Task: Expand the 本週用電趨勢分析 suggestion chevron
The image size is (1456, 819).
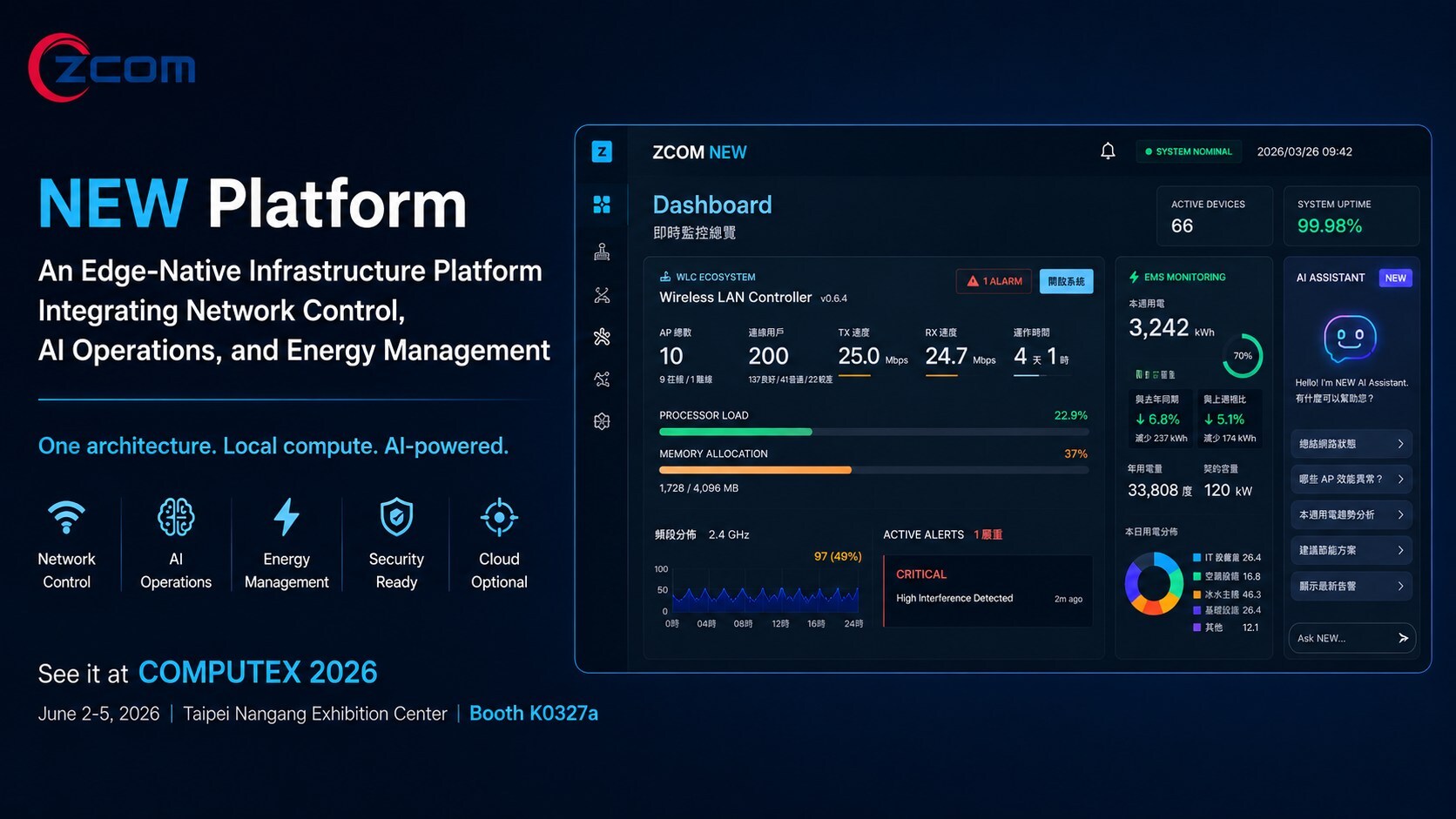Action: tap(1400, 515)
